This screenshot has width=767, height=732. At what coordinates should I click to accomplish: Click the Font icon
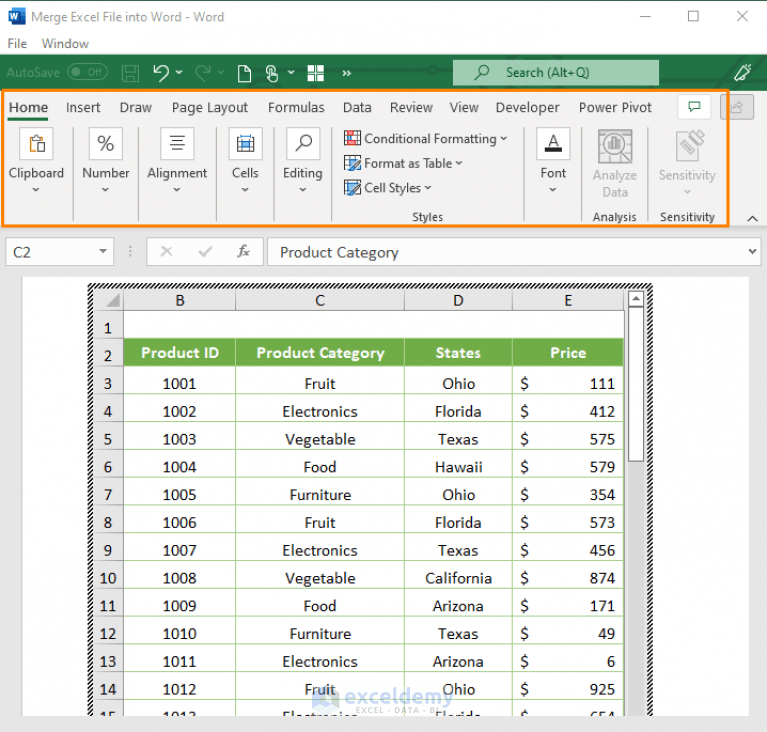(x=553, y=144)
